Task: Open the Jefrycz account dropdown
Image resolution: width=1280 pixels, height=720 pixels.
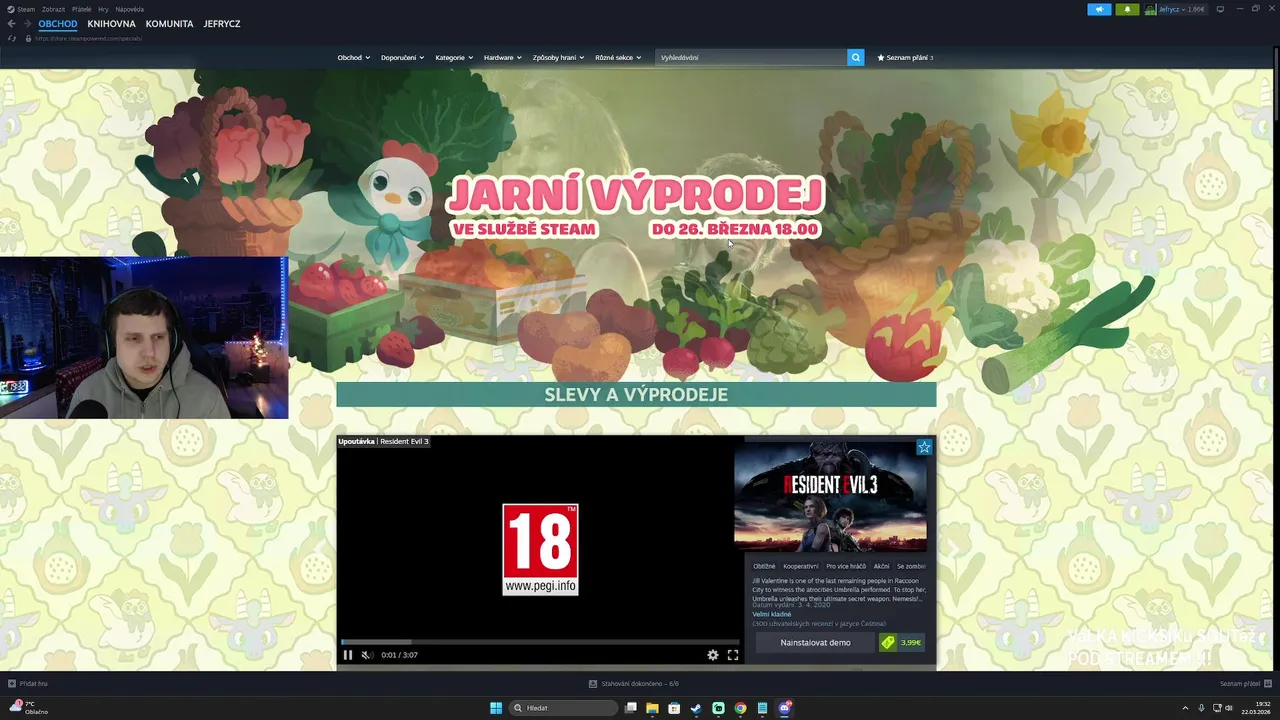Action: pos(1176,9)
